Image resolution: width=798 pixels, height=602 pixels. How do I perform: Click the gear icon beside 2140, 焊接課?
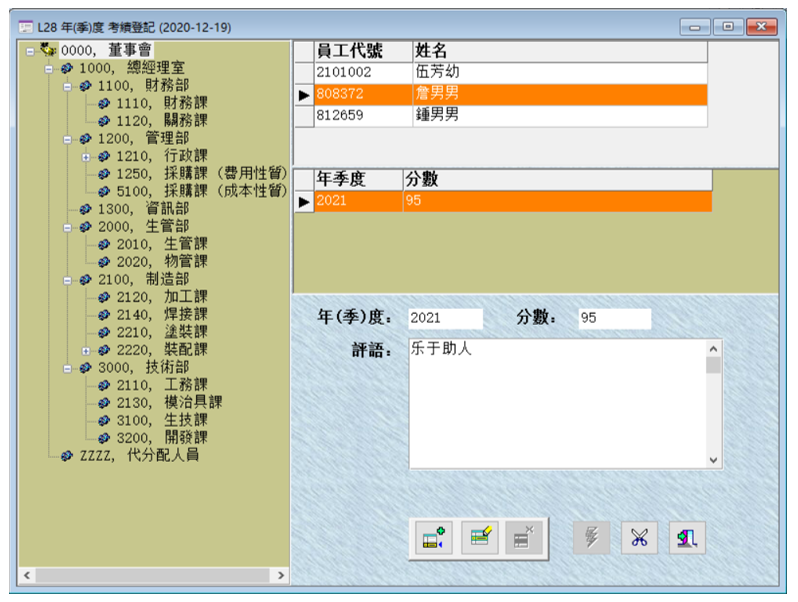[104, 315]
